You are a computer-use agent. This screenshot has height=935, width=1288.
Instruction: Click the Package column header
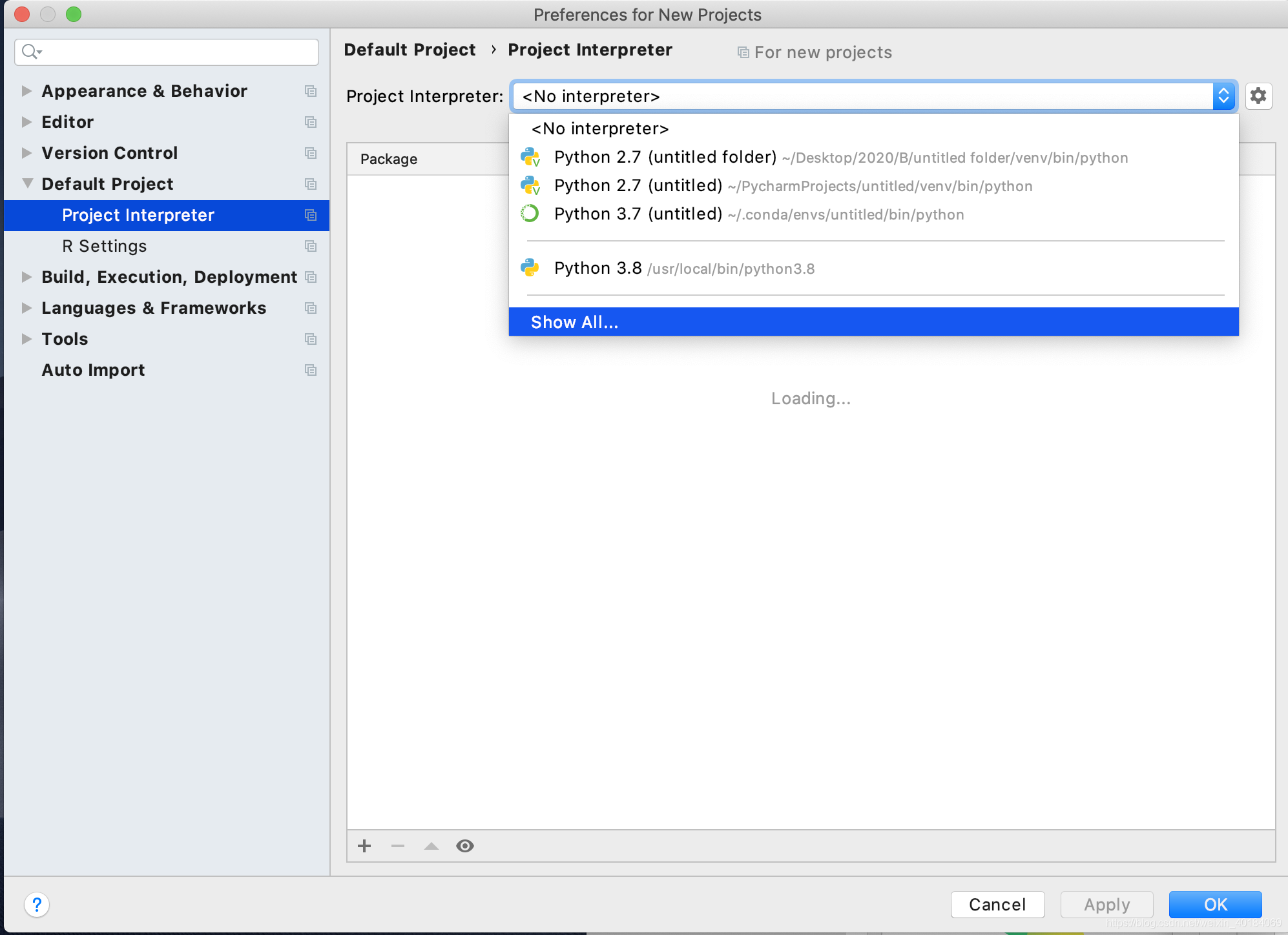click(x=389, y=159)
